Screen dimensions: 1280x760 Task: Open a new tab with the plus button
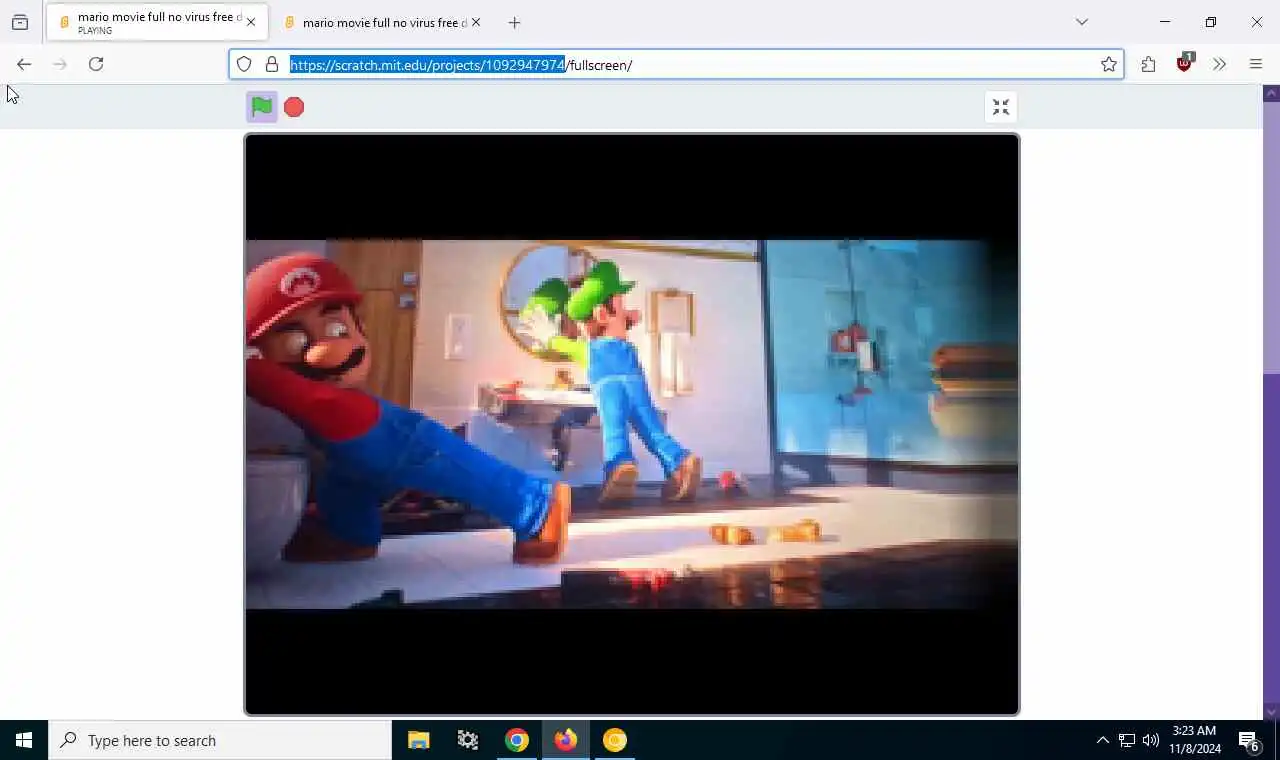tap(514, 22)
